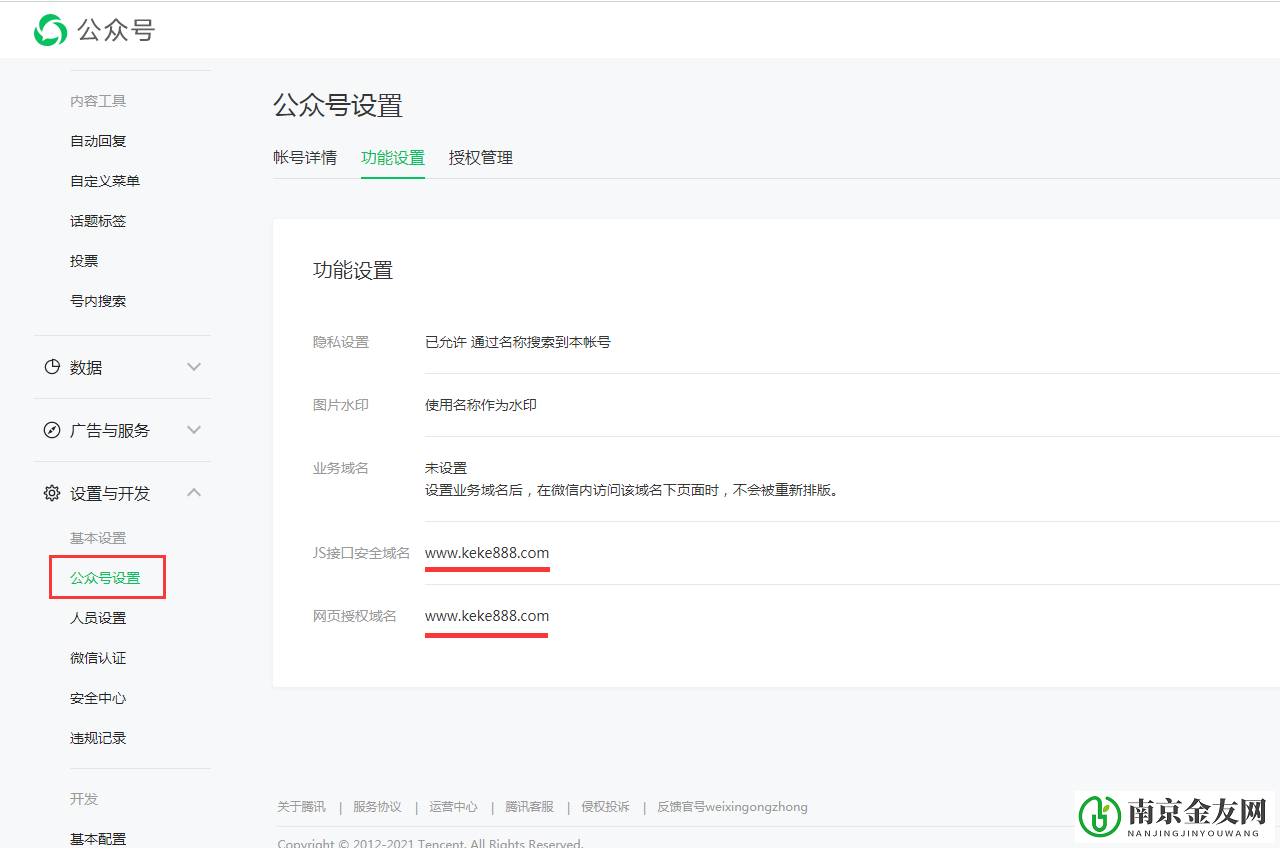
Task: Open 自动回复 in the sidebar
Action: pyautogui.click(x=95, y=140)
